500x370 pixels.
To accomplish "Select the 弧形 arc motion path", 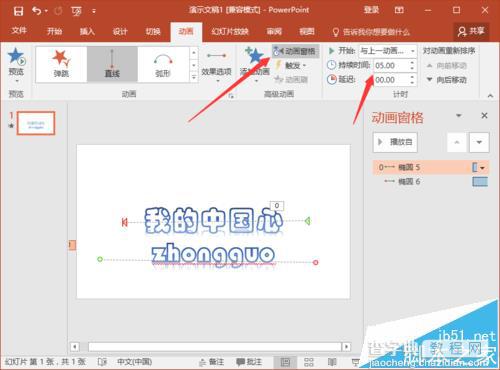I will click(163, 64).
